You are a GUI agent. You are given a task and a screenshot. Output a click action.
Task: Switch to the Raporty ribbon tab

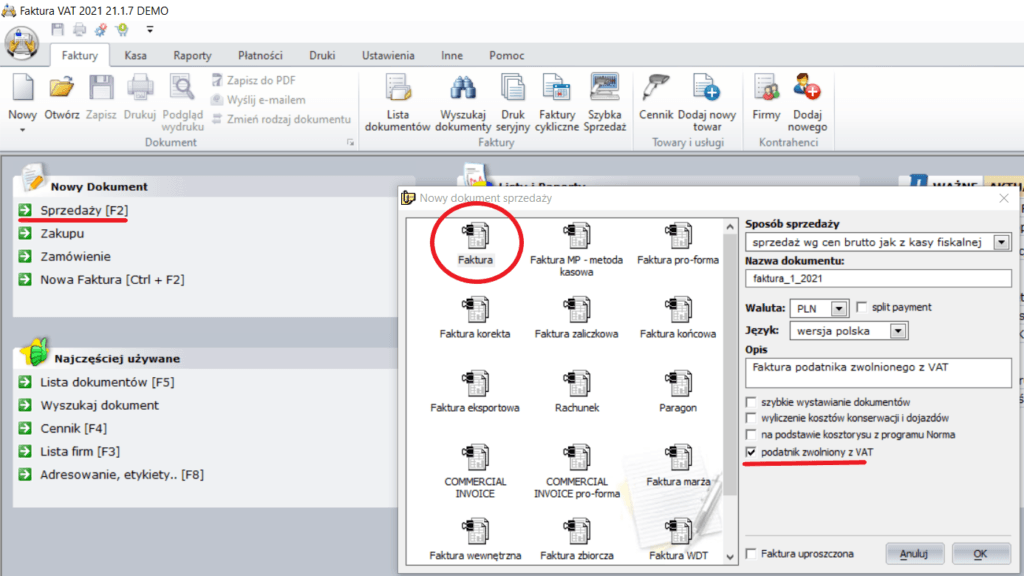coord(192,56)
